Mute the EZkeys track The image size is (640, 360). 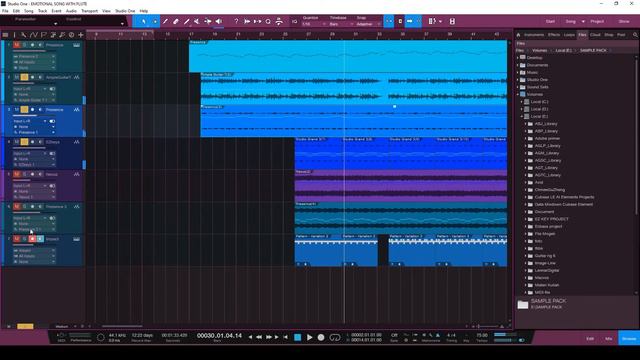[x=17, y=142]
